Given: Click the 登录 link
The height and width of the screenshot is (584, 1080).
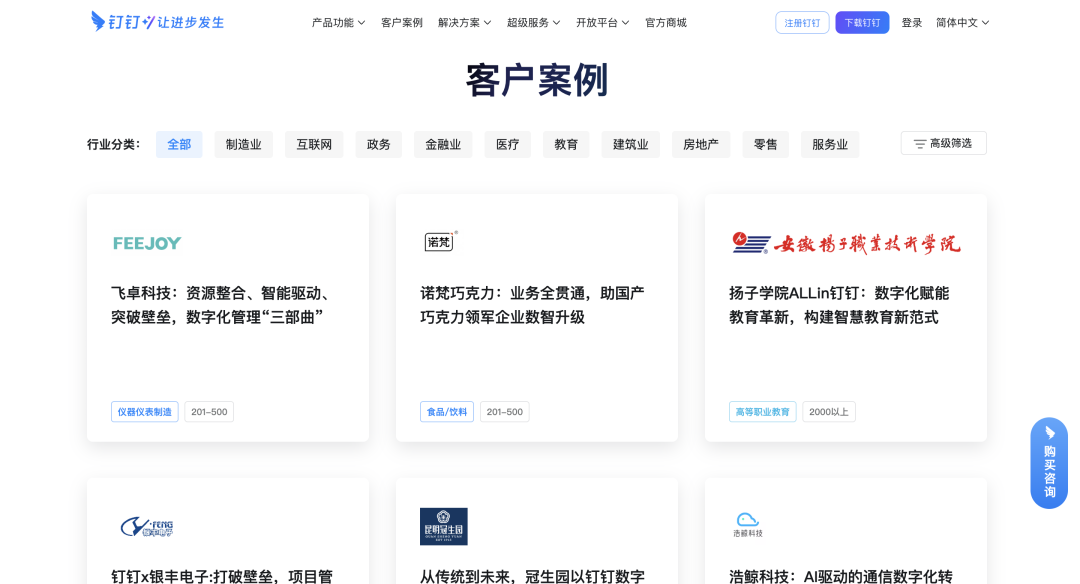Looking at the screenshot, I should (912, 23).
